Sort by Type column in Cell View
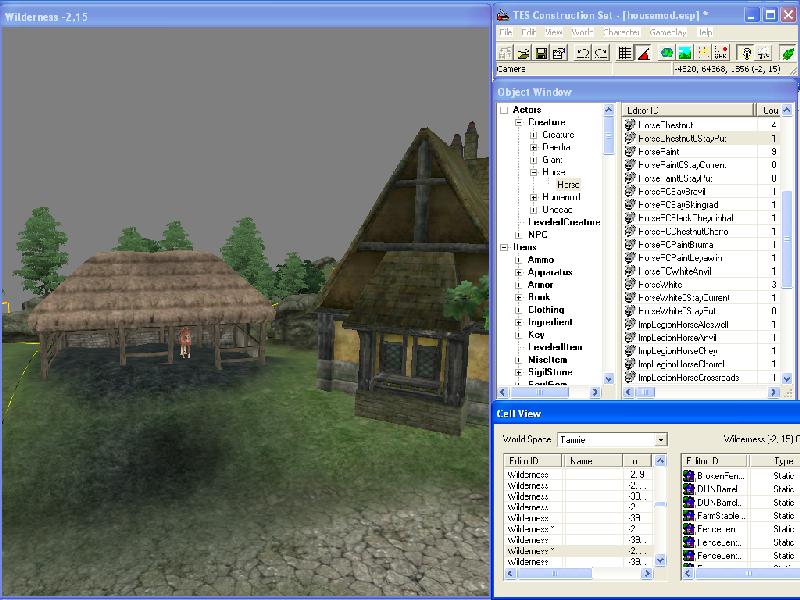800x600 pixels. pyautogui.click(x=774, y=461)
